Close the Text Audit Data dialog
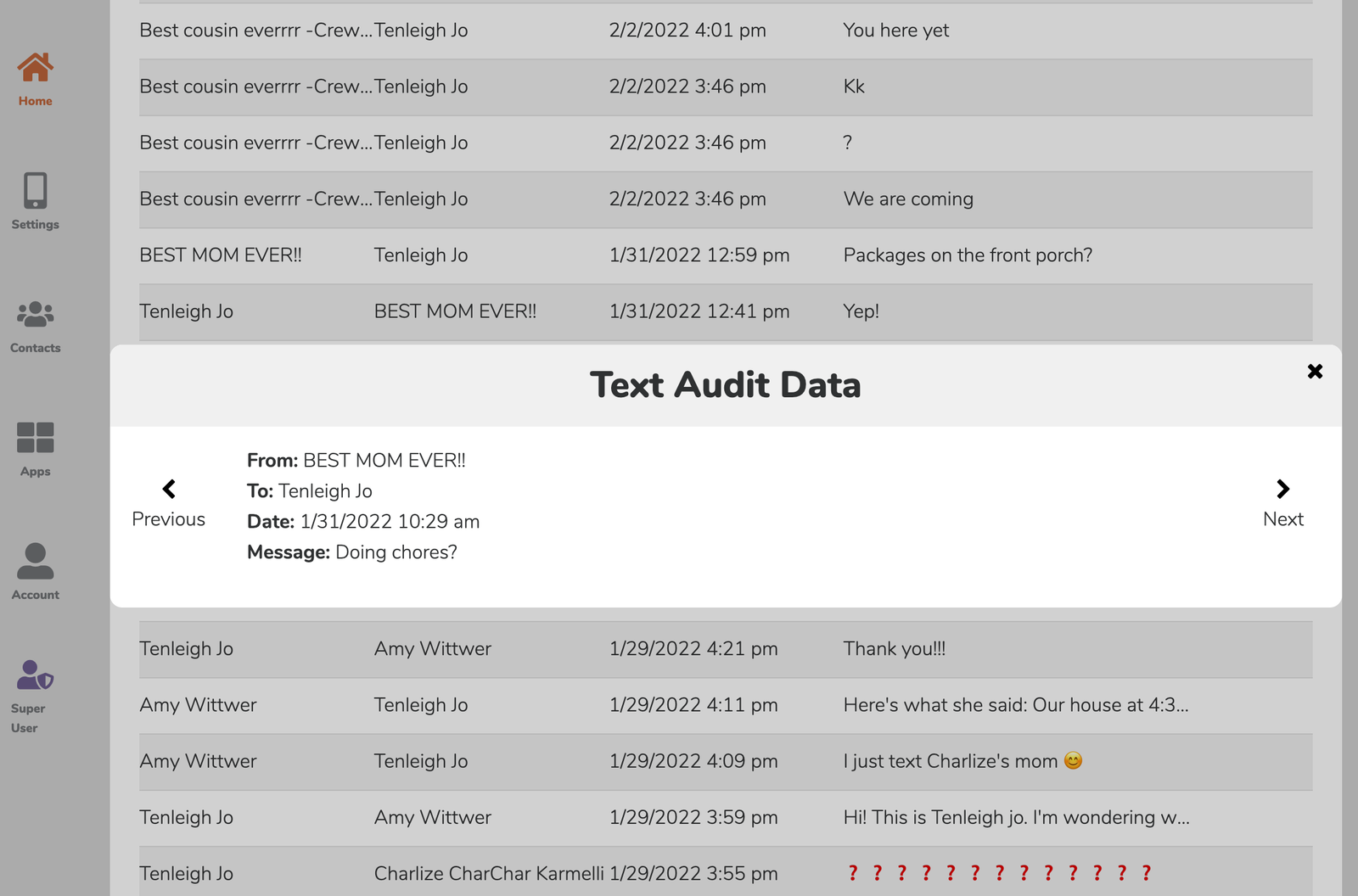Image resolution: width=1358 pixels, height=896 pixels. click(1315, 371)
